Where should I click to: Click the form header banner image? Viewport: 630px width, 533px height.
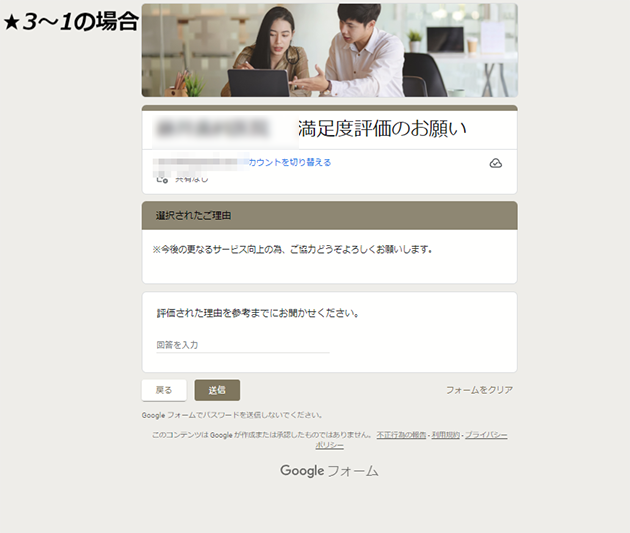coord(329,50)
